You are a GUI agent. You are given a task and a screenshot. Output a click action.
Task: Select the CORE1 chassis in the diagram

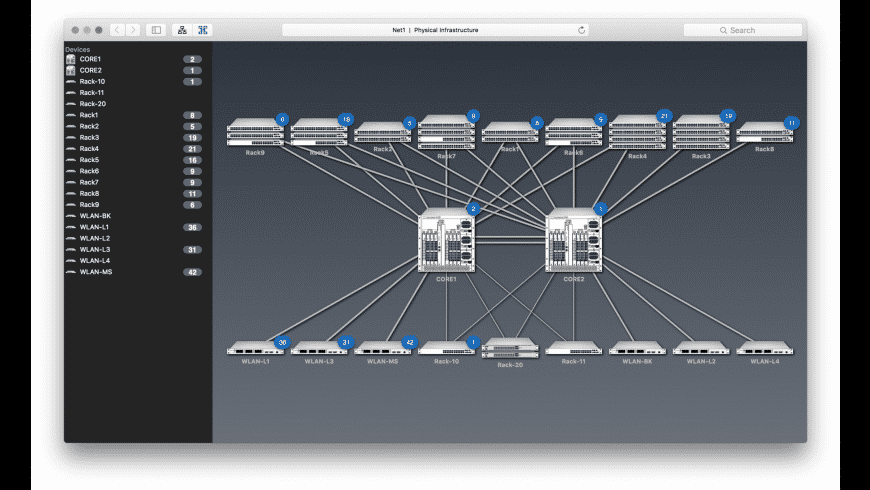point(446,240)
